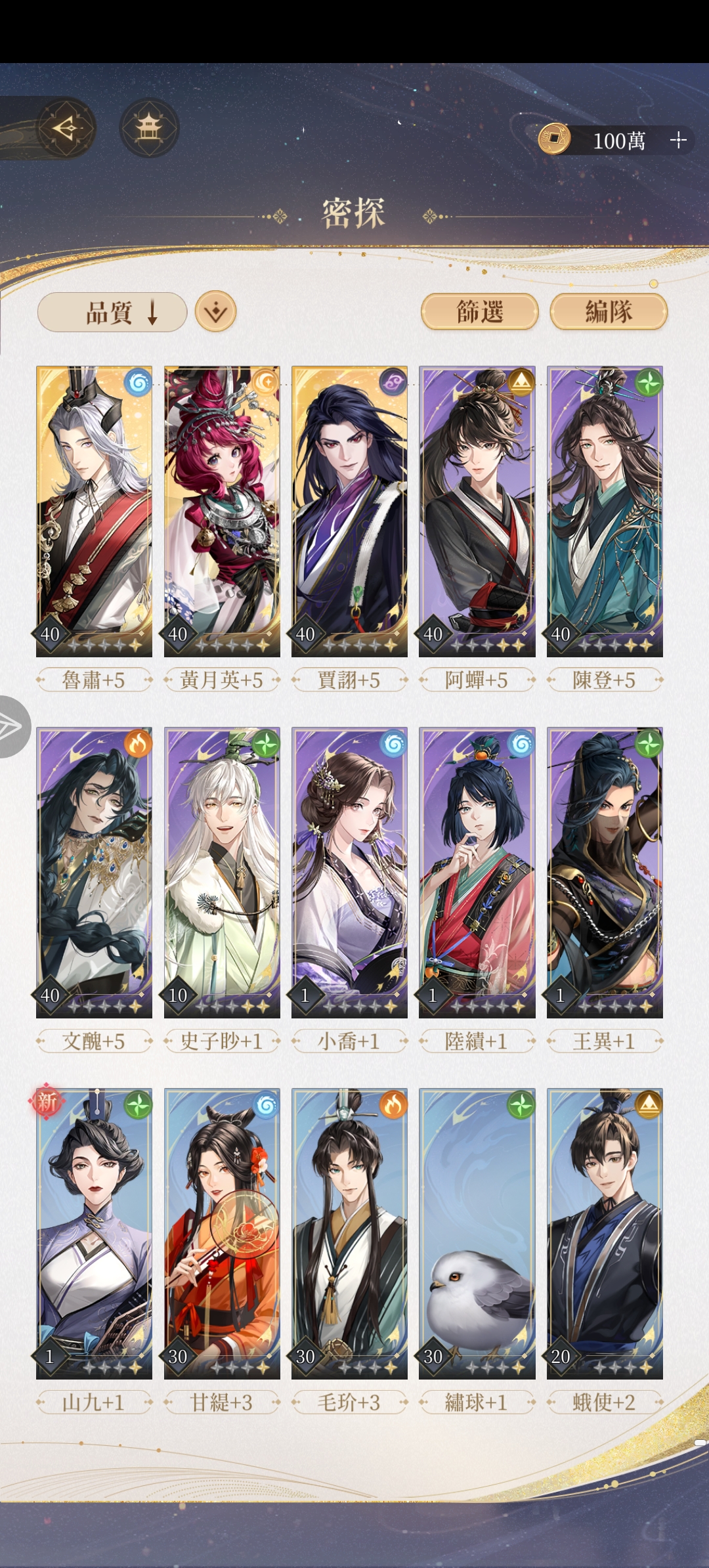Open the 品質 sort dropdown
Viewport: 709px width, 1568px height.
click(x=112, y=312)
